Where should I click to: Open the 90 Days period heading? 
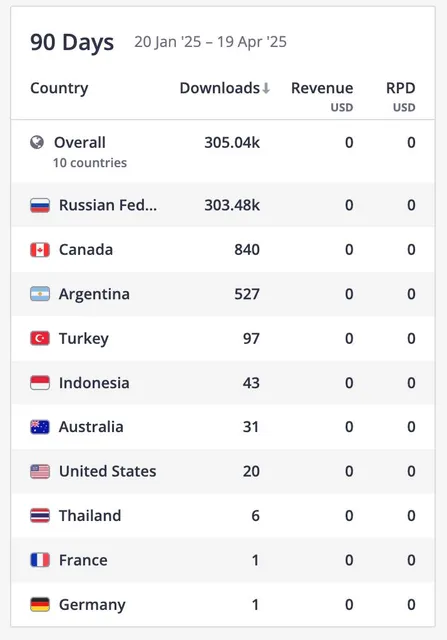click(x=72, y=42)
